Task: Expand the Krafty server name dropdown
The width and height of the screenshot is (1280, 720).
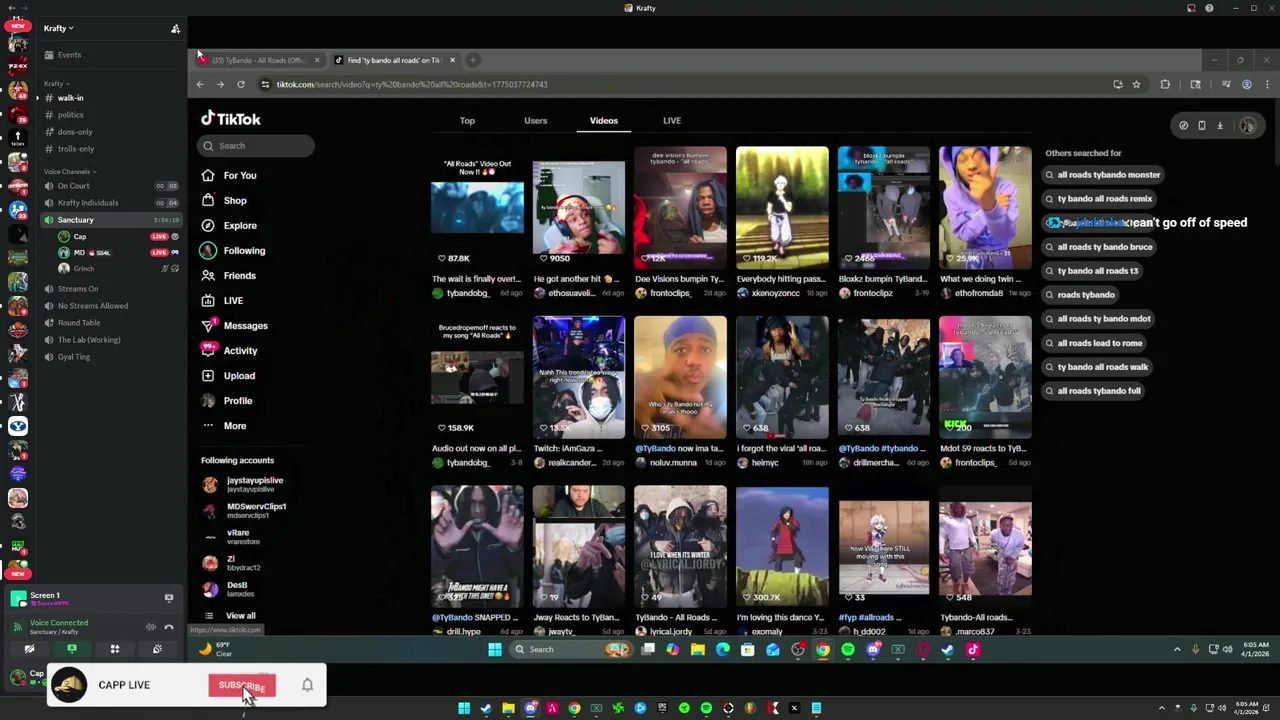Action: [59, 28]
